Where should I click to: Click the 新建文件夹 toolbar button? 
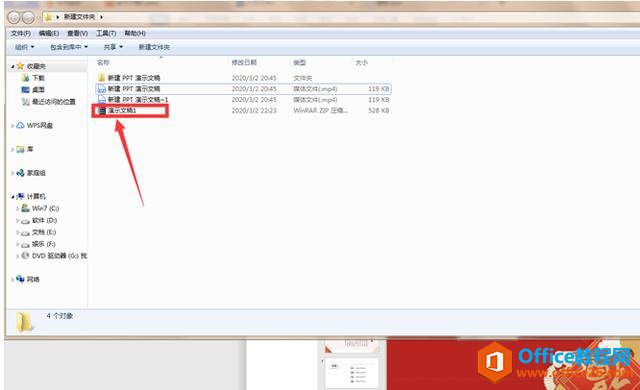pos(154,47)
